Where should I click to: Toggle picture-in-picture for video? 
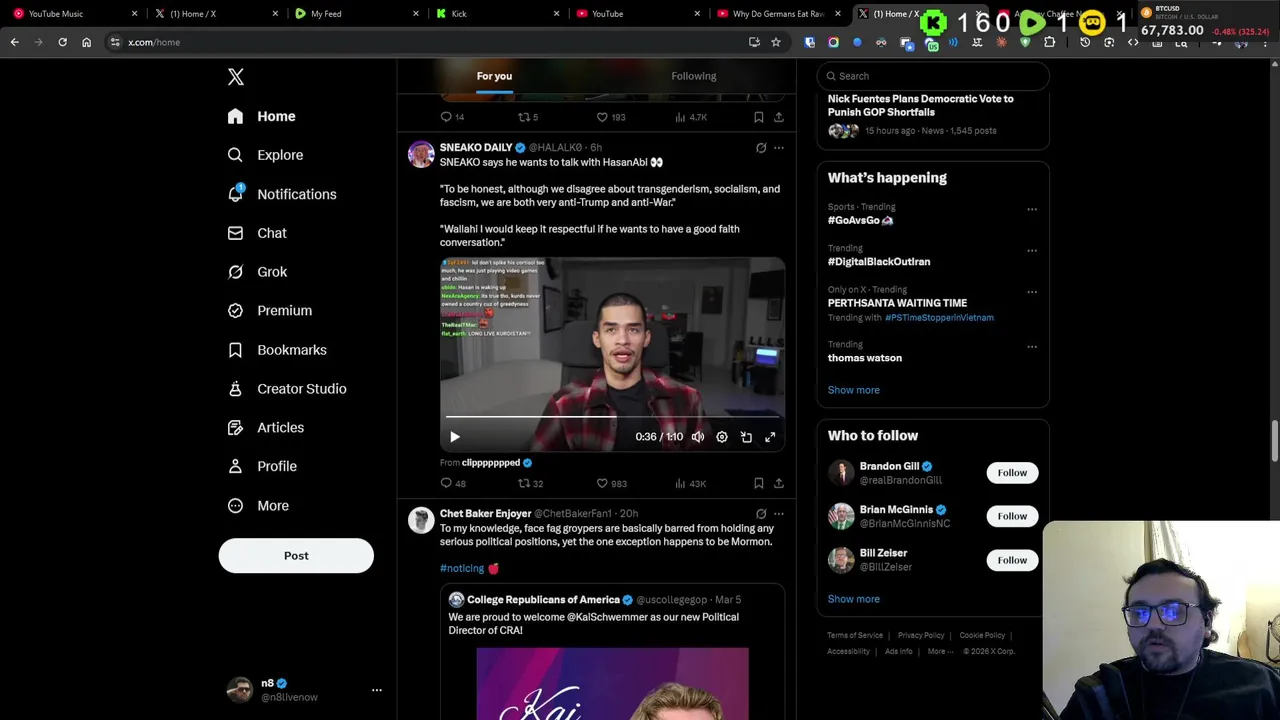pos(746,437)
